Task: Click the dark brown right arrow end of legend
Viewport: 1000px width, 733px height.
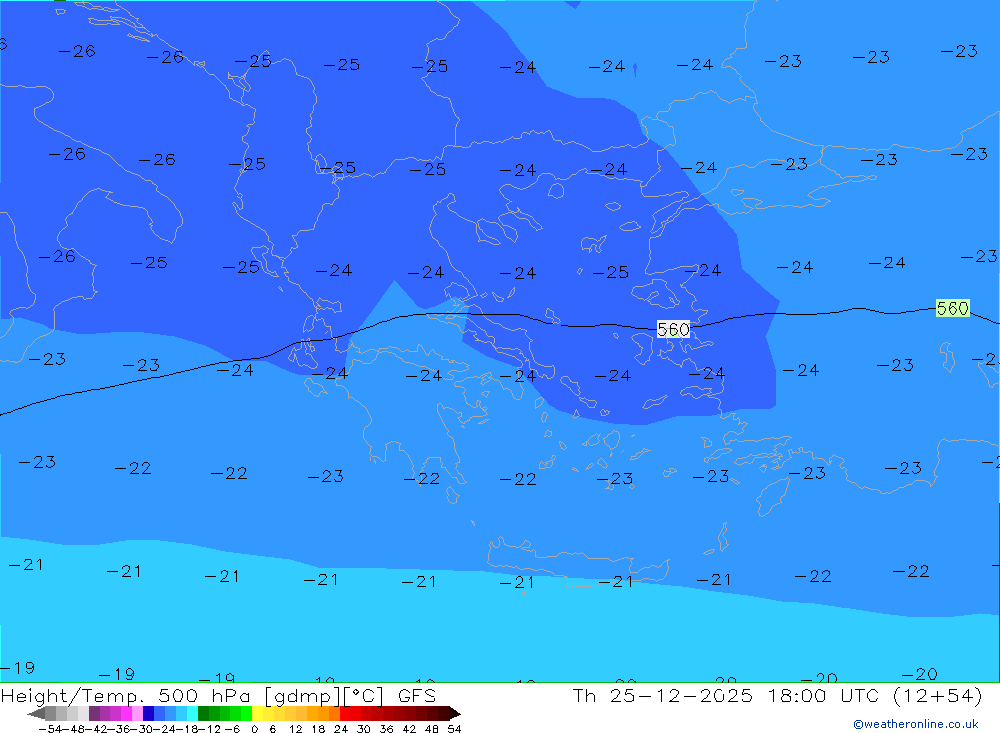Action: [455, 713]
